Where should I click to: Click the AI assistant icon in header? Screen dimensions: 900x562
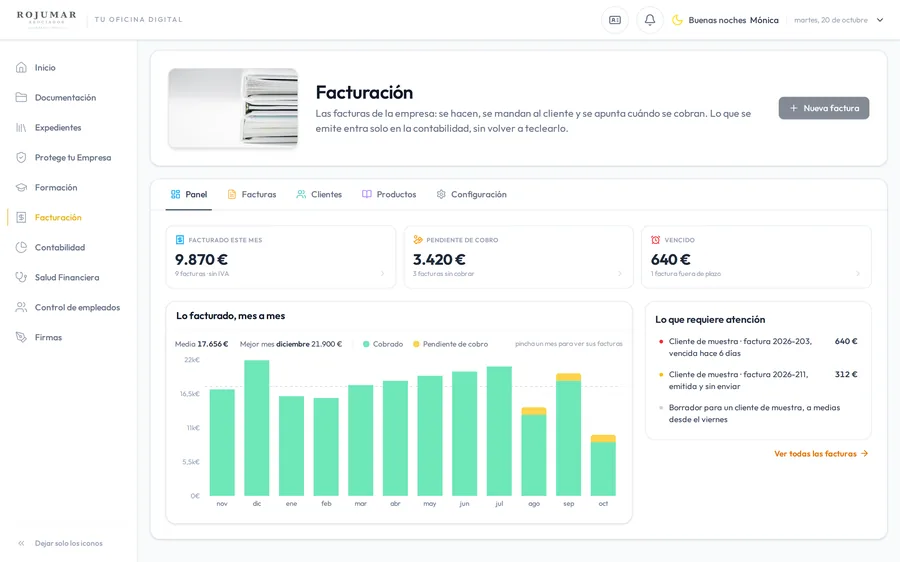[615, 20]
